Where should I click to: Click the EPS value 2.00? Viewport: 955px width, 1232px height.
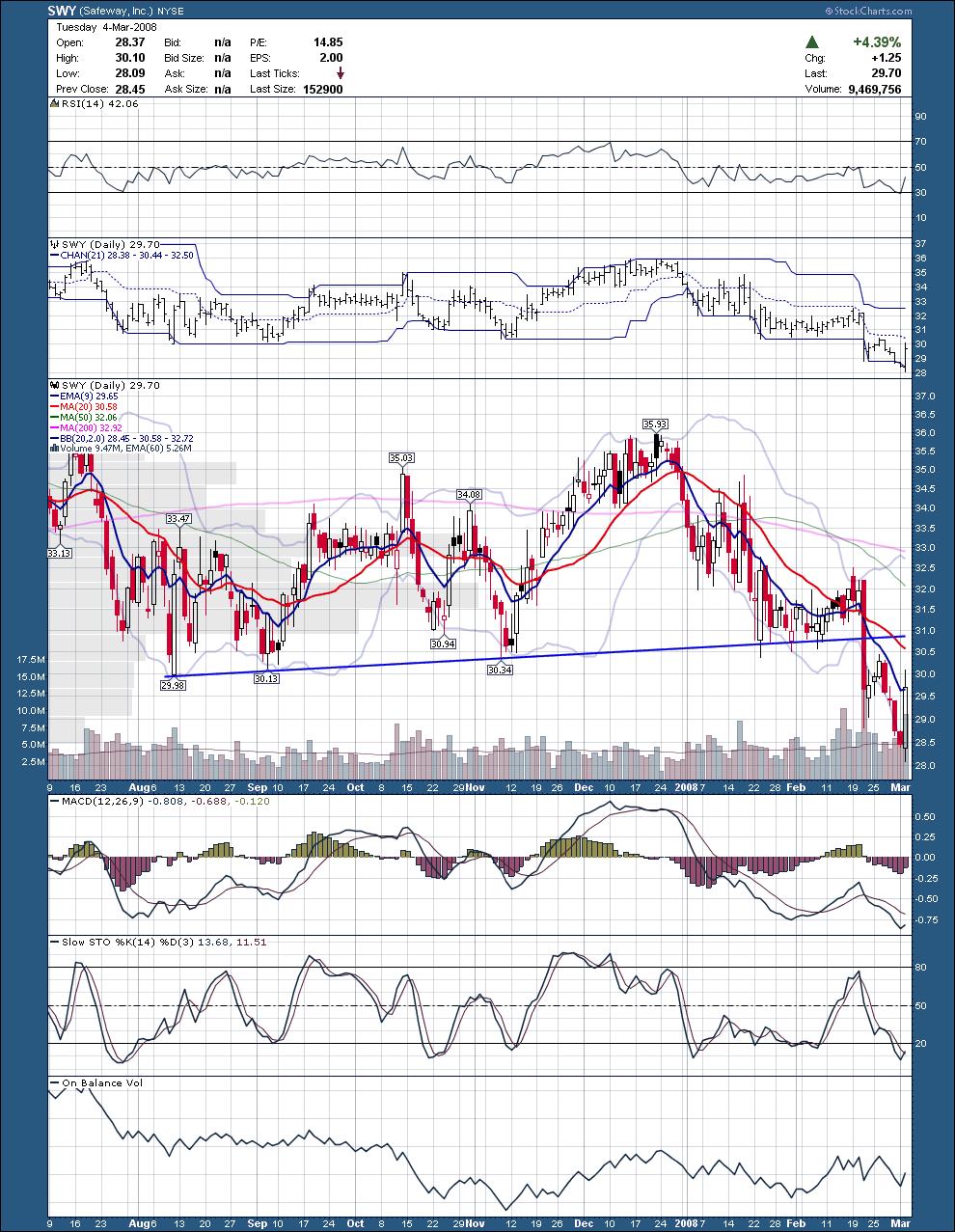click(x=332, y=58)
